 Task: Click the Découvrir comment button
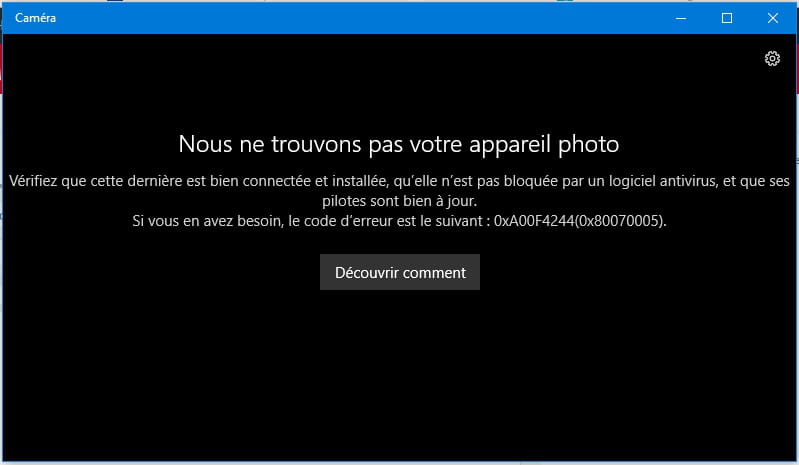click(x=400, y=272)
